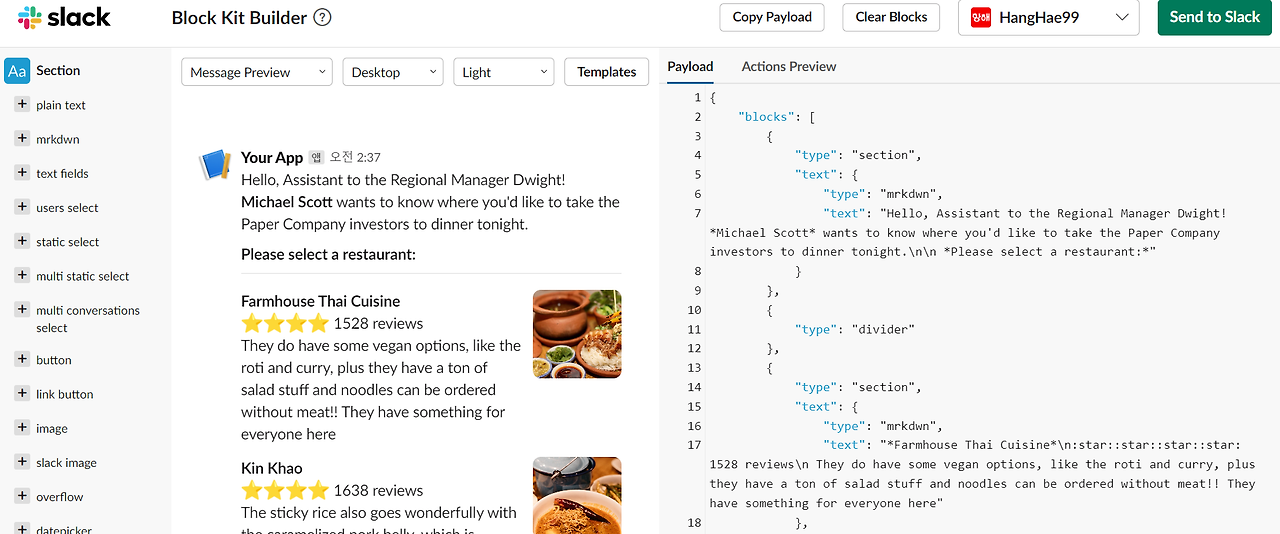The image size is (1280, 534).
Task: Open the Desktop view dropdown
Action: click(393, 72)
